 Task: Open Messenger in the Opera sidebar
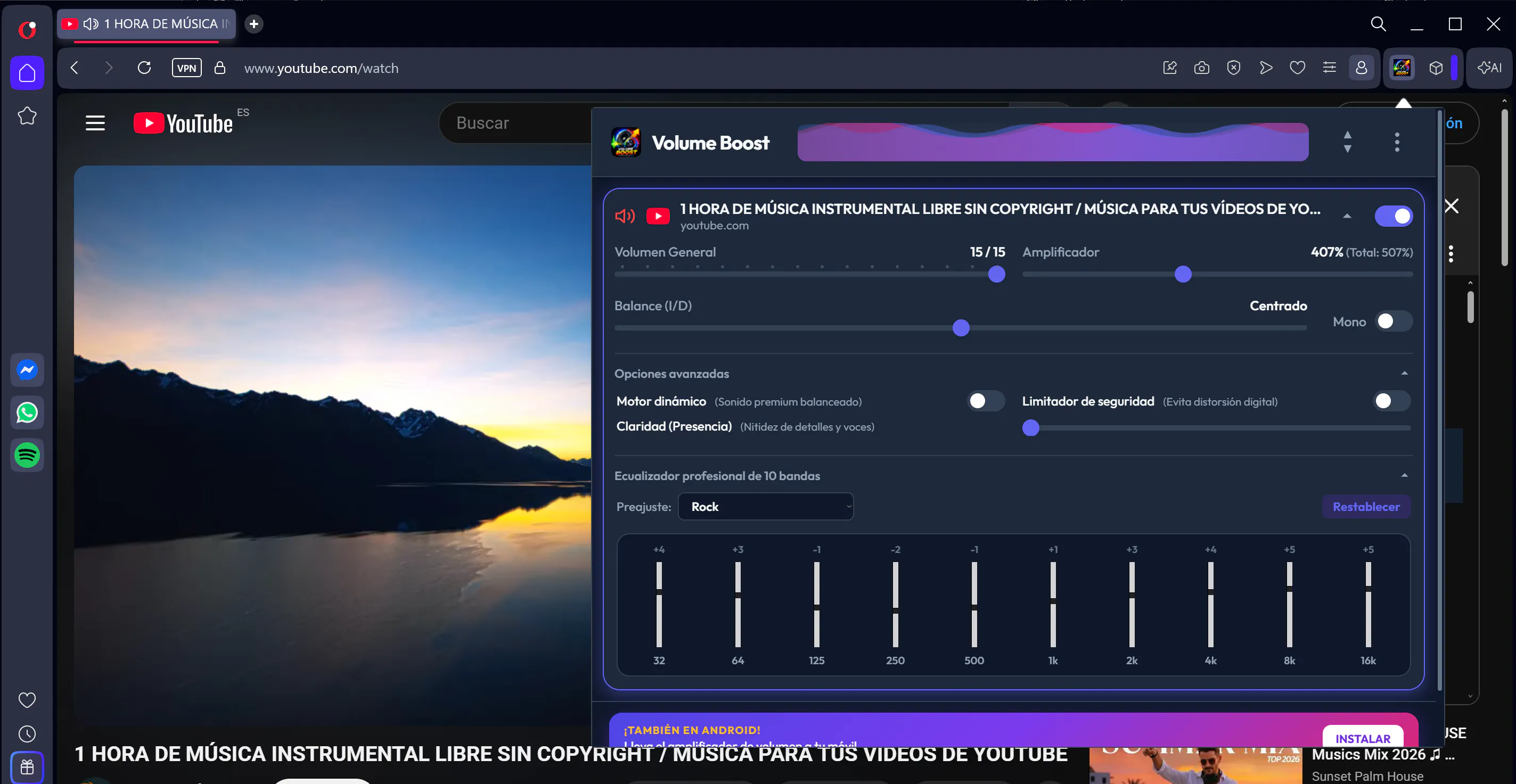(x=27, y=370)
